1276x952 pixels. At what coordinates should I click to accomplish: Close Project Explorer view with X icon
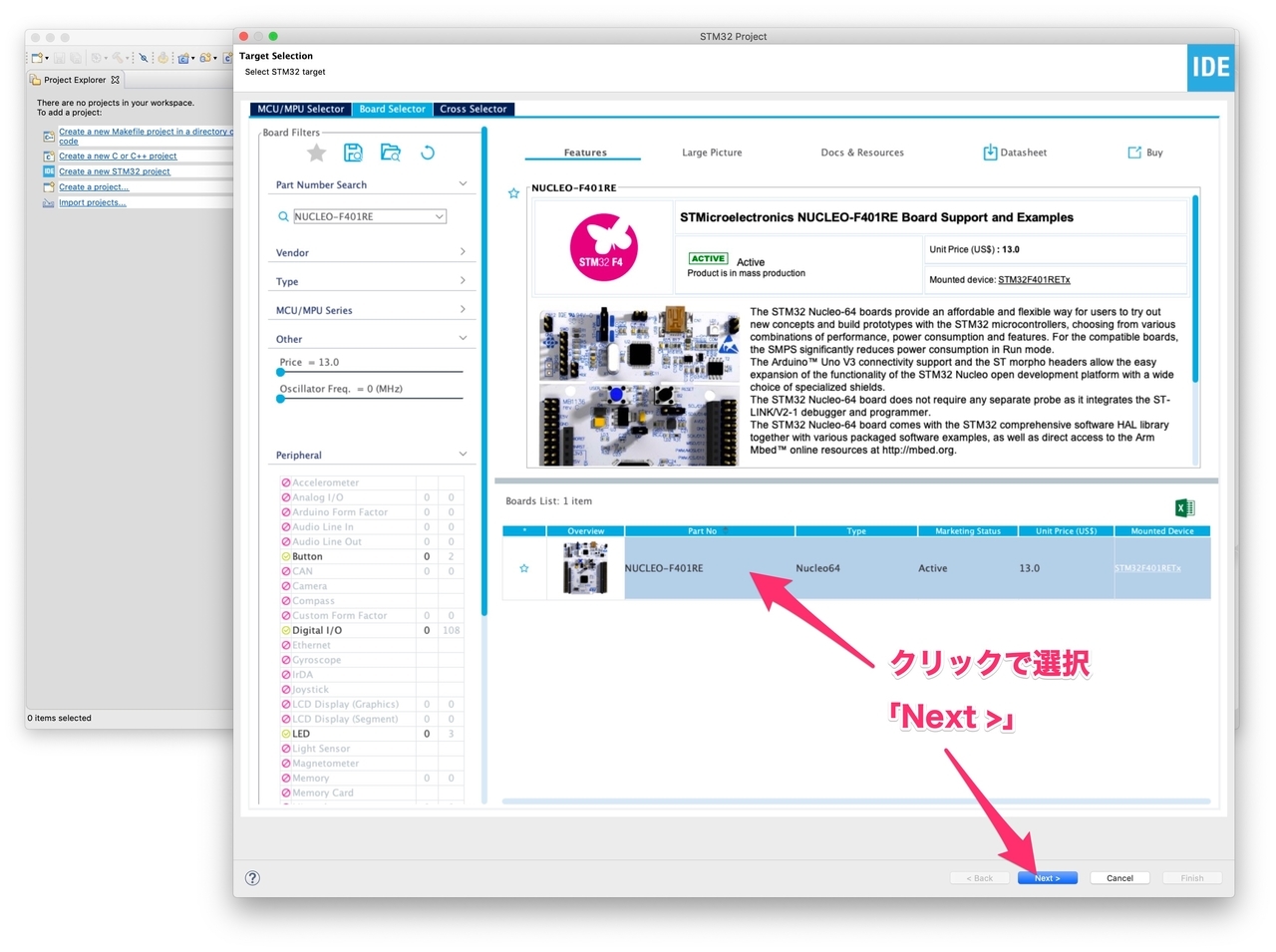(116, 80)
